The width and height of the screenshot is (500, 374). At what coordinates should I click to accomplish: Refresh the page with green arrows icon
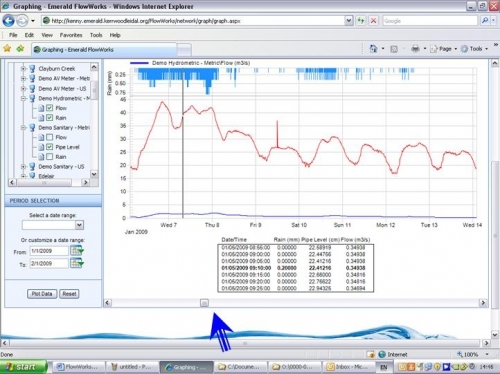(361, 21)
